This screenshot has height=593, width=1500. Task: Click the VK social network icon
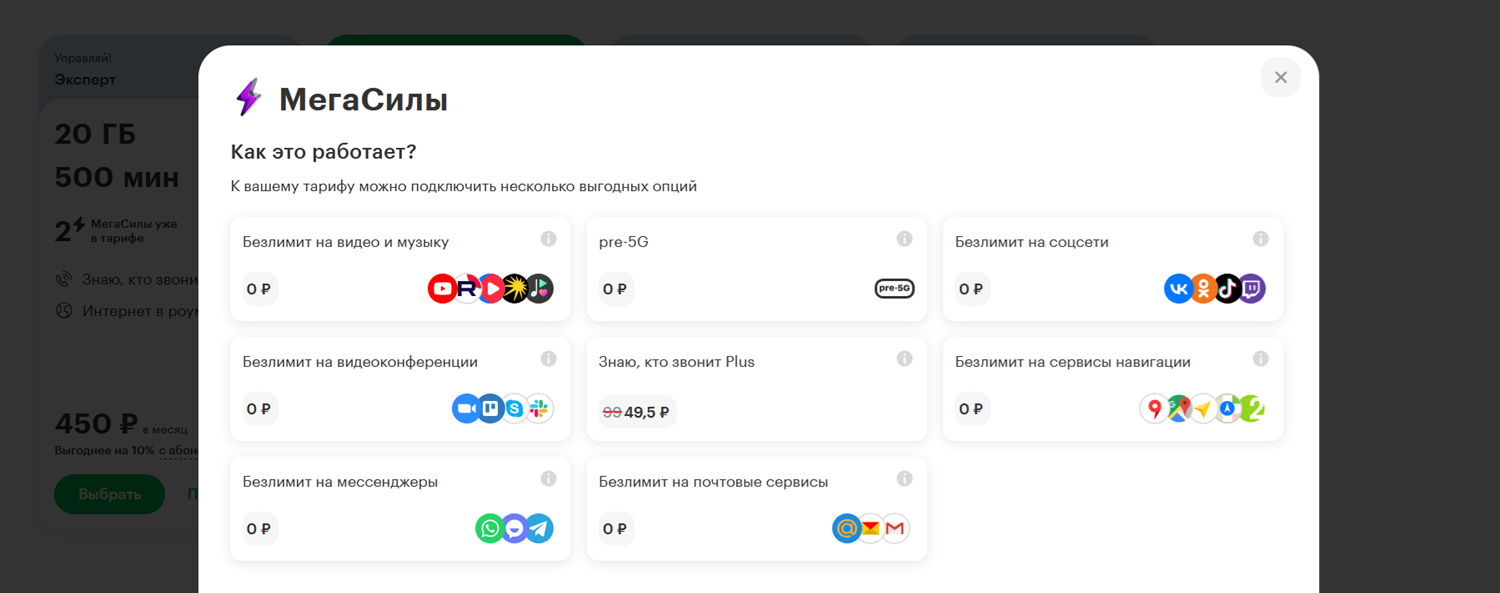pyautogui.click(x=1179, y=289)
